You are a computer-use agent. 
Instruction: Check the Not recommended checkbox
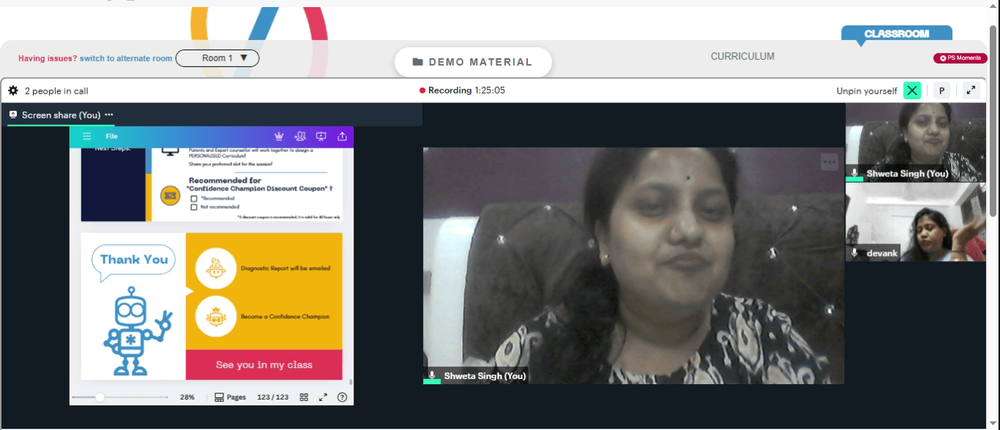[194, 207]
